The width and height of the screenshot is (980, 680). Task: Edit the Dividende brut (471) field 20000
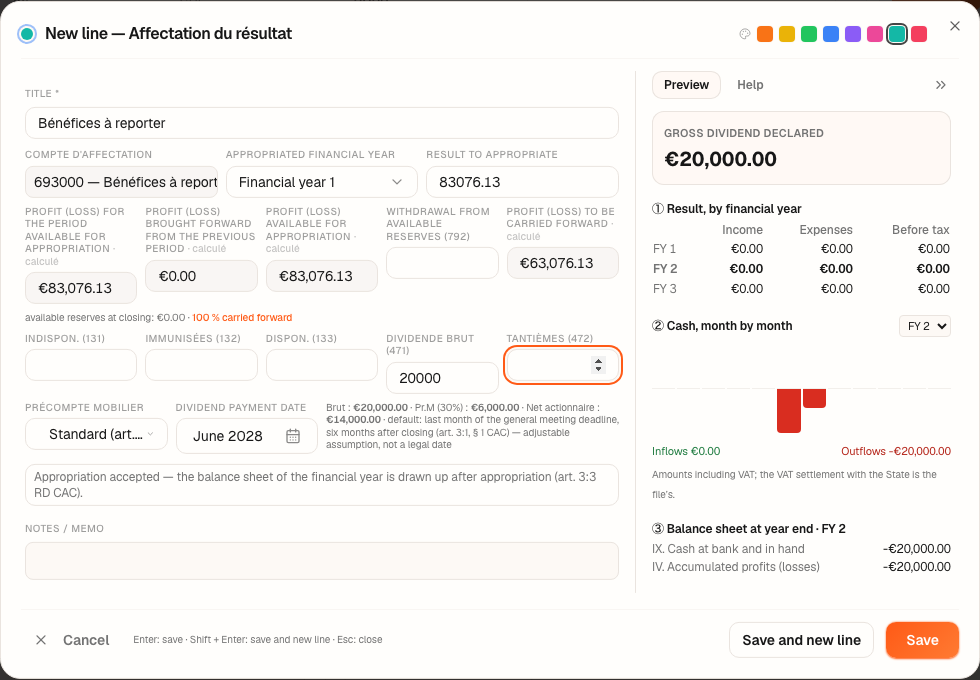(x=442, y=378)
